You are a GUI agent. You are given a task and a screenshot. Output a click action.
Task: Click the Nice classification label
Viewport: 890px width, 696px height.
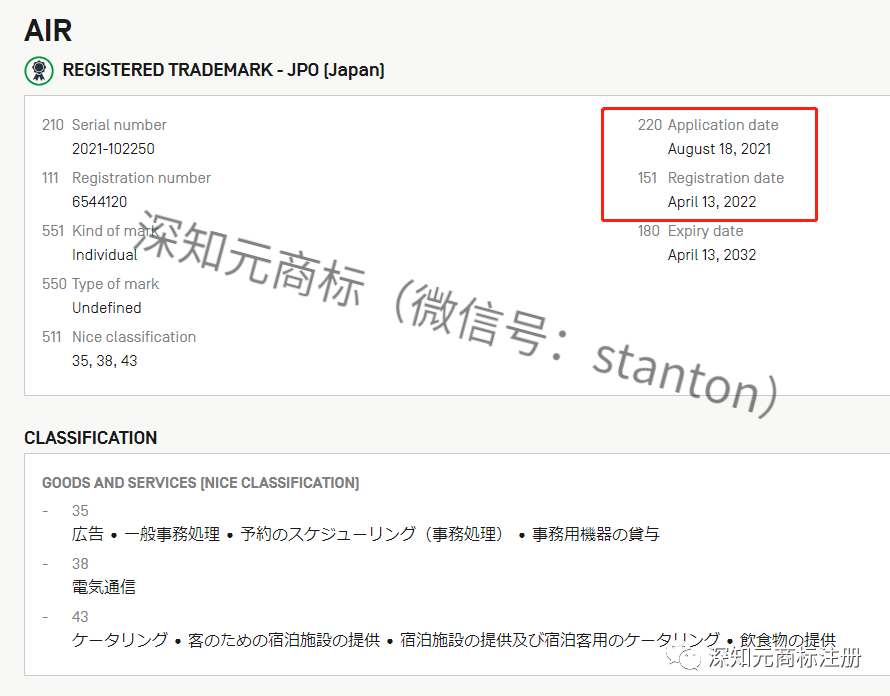click(x=134, y=337)
